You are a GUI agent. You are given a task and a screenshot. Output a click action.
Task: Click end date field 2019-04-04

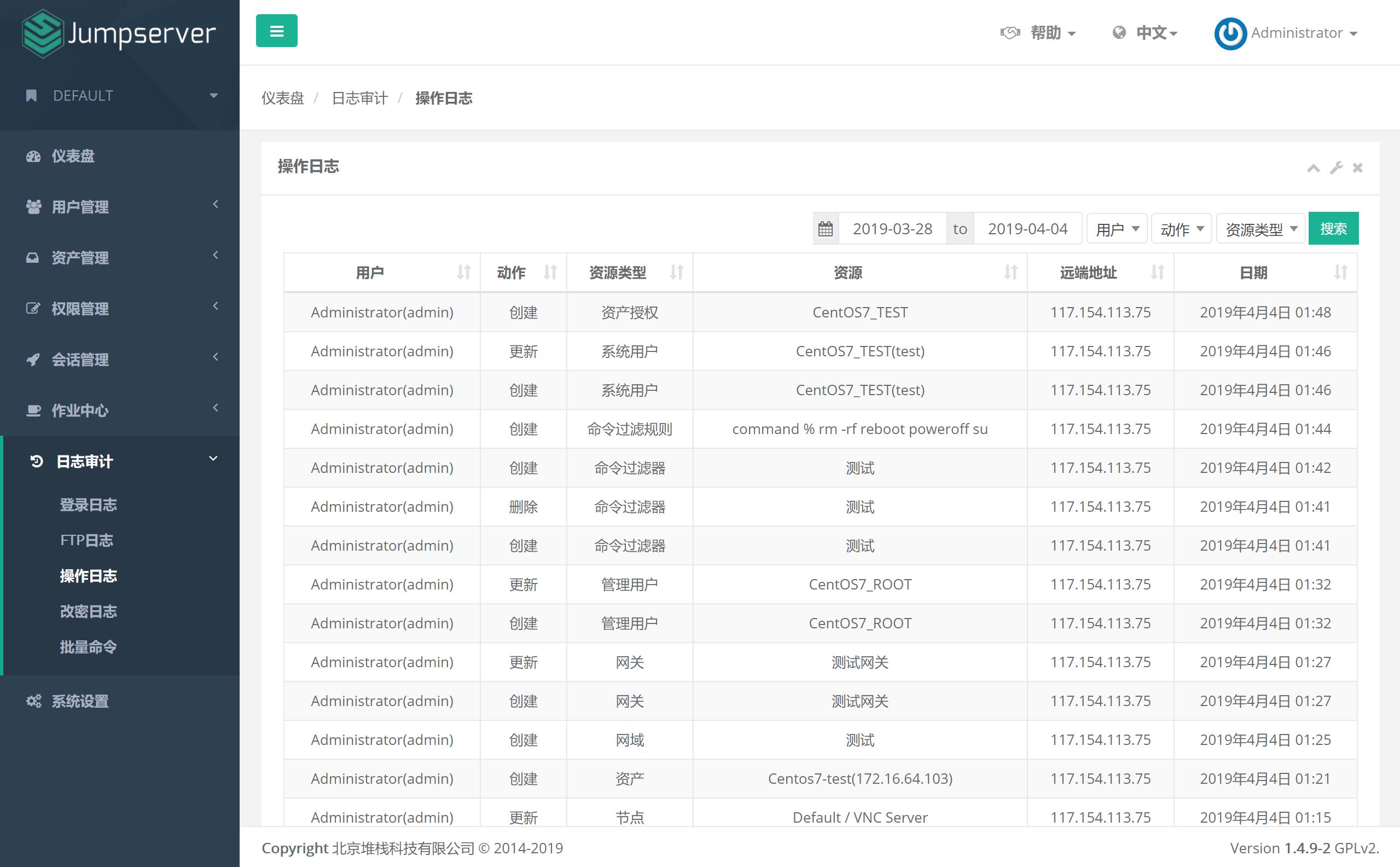tap(1027, 229)
